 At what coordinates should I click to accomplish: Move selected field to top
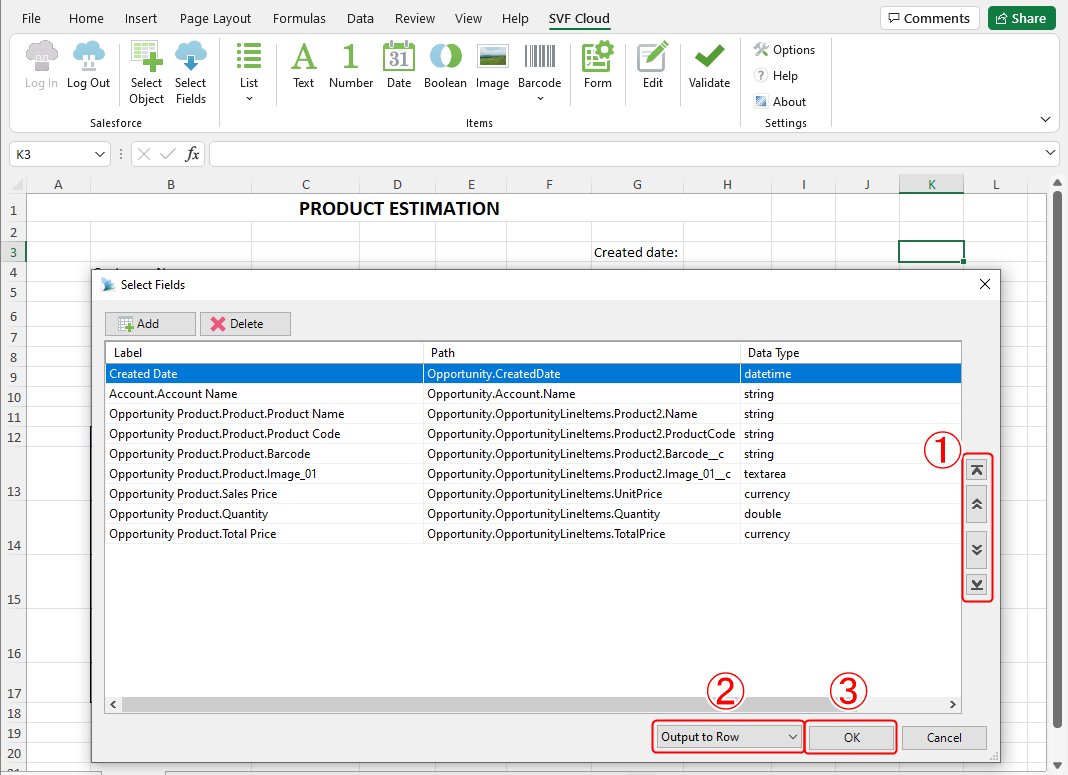click(x=977, y=470)
